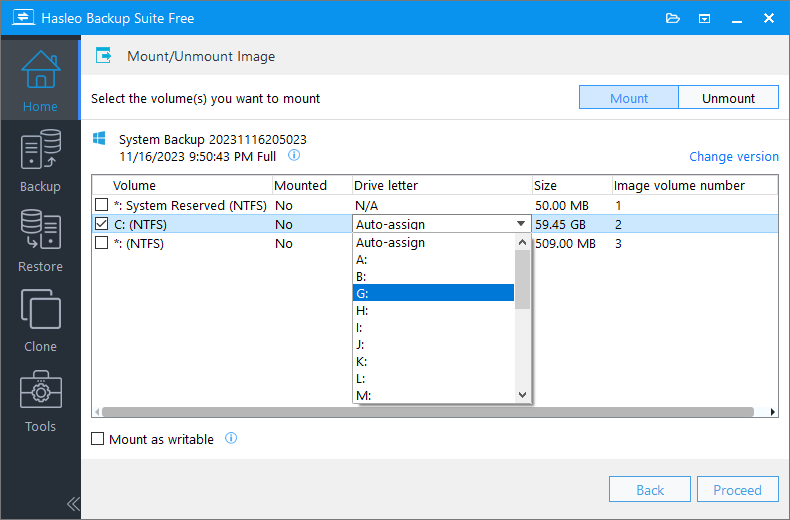Open the title bar dropdown menu icon
The image size is (790, 520).
[x=704, y=19]
